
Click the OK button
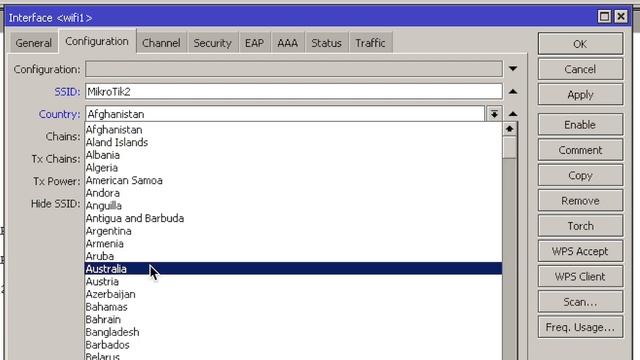pos(580,44)
